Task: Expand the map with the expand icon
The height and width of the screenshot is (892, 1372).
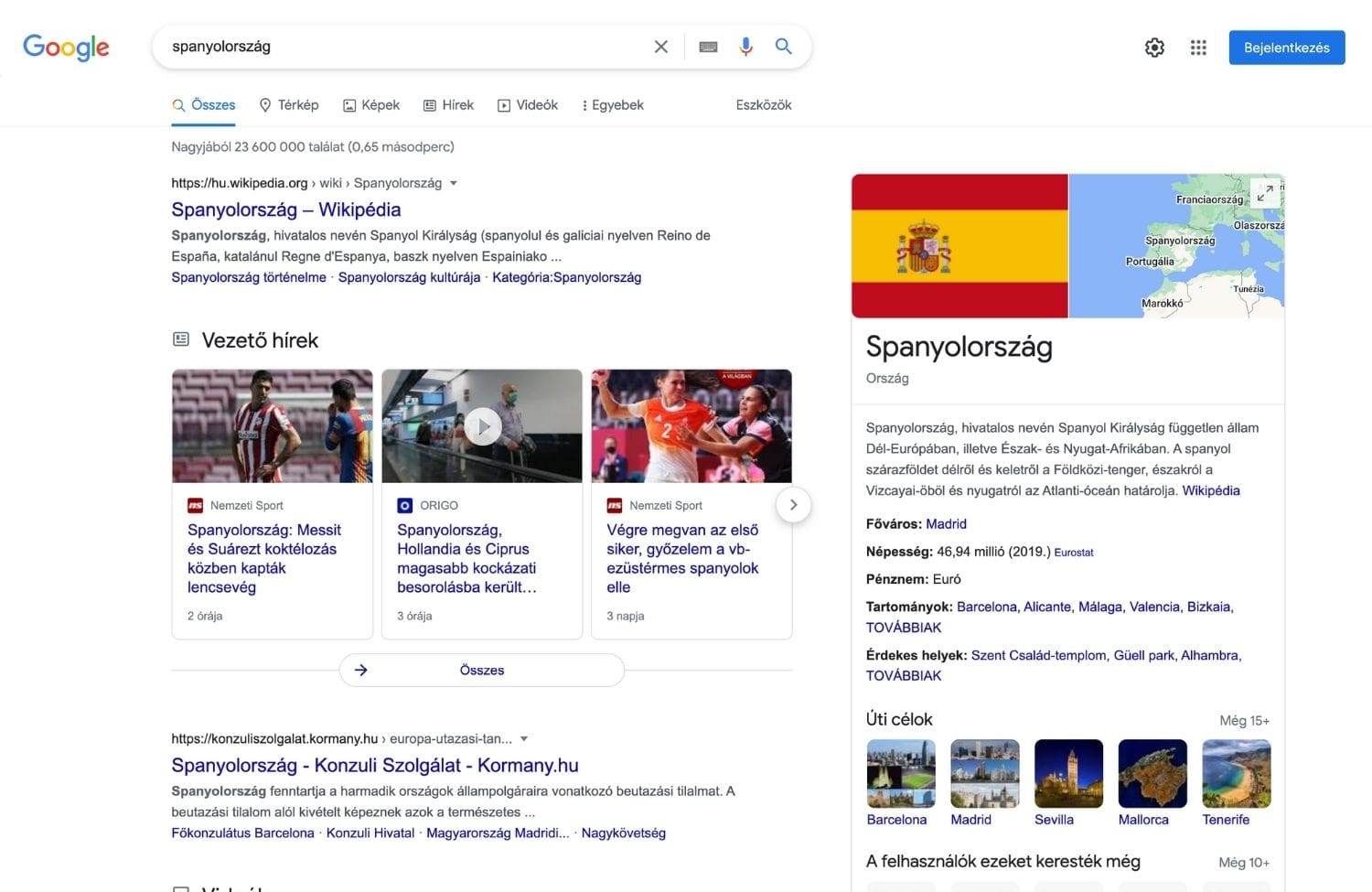Action: coord(1265,193)
